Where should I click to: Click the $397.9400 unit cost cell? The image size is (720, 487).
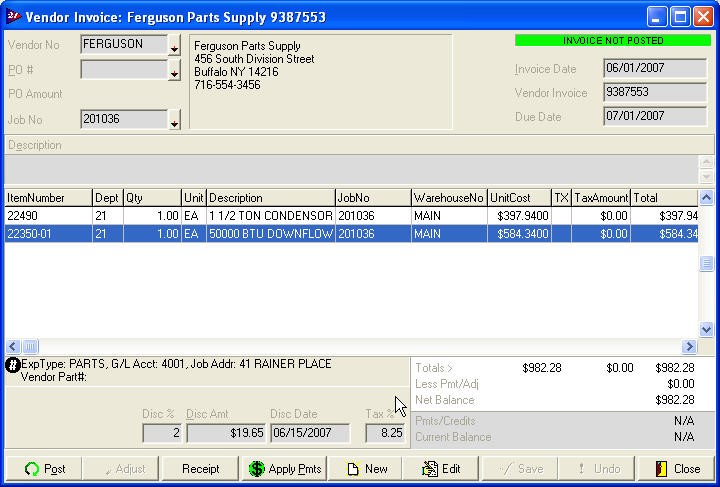(x=519, y=216)
